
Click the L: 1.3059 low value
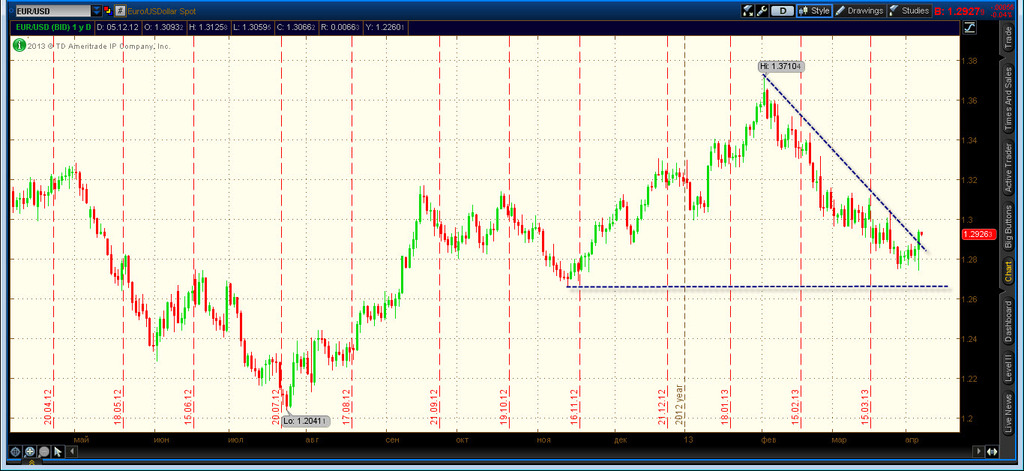251,27
